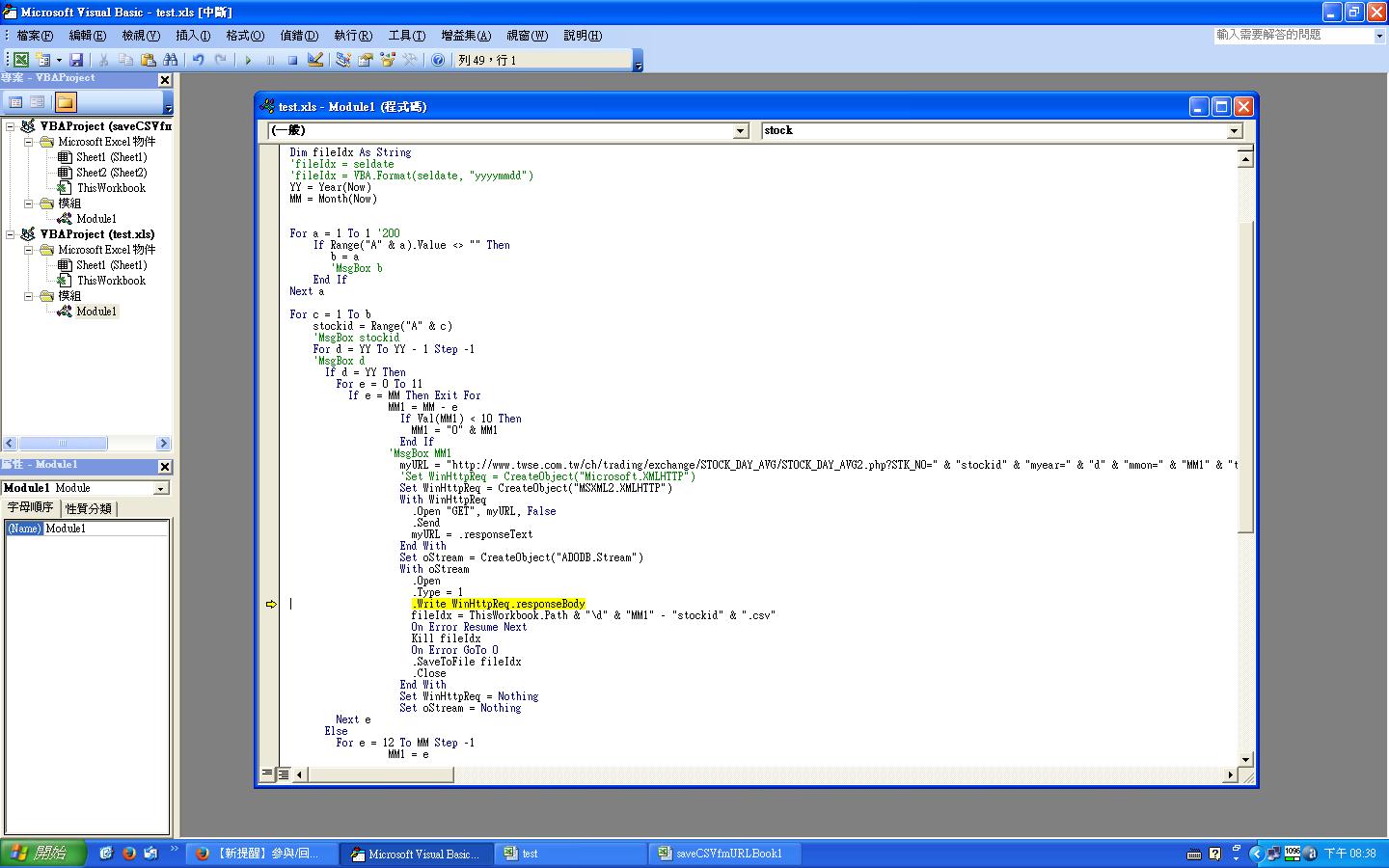Click the Cut scissors icon
The height and width of the screenshot is (868, 1389).
[104, 60]
